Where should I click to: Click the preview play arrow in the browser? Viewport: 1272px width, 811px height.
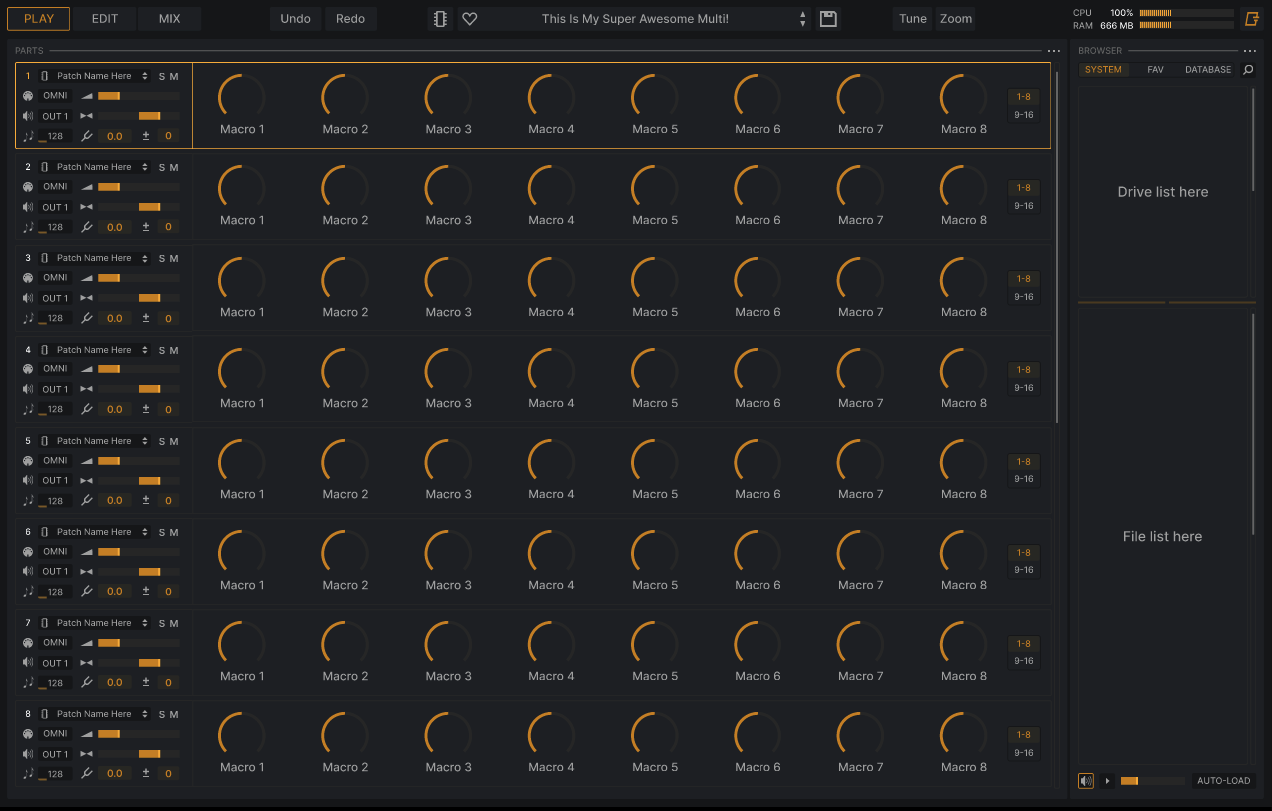tap(1107, 781)
